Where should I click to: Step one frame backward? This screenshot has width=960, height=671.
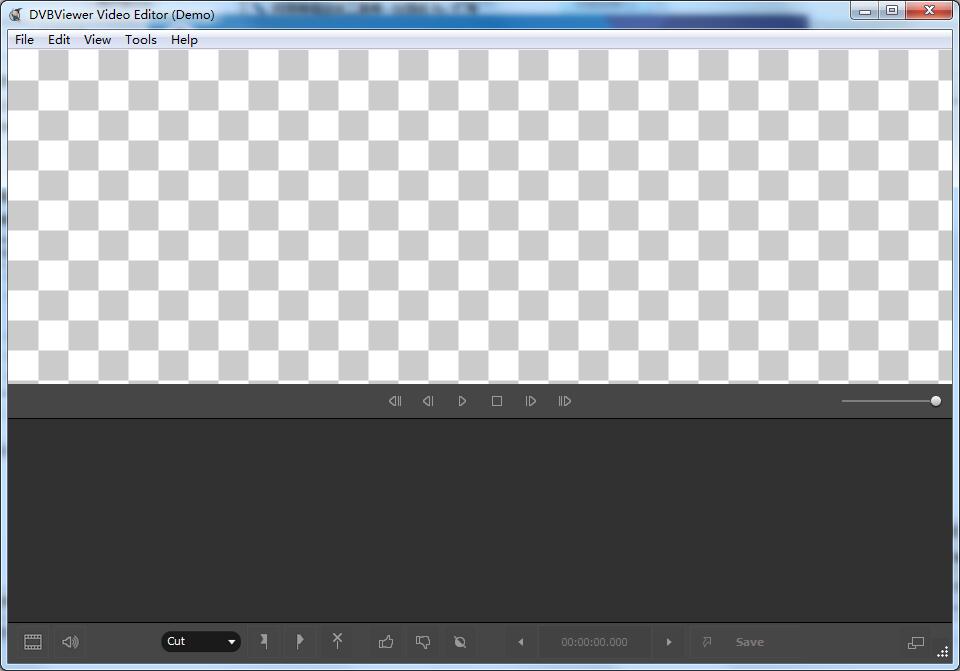(428, 400)
